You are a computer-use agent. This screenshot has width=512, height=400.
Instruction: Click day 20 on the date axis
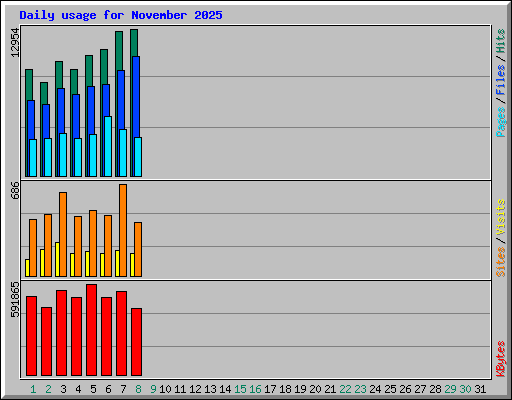[315, 389]
